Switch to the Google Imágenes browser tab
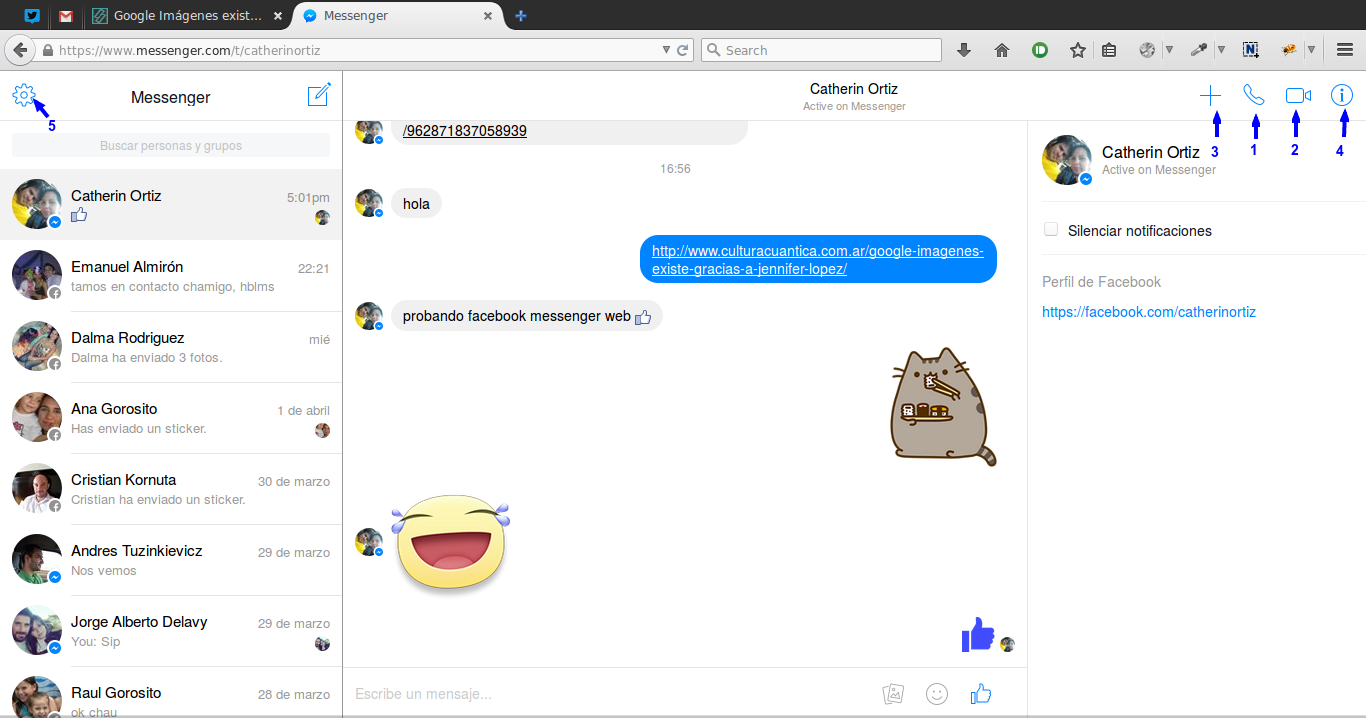 point(185,15)
